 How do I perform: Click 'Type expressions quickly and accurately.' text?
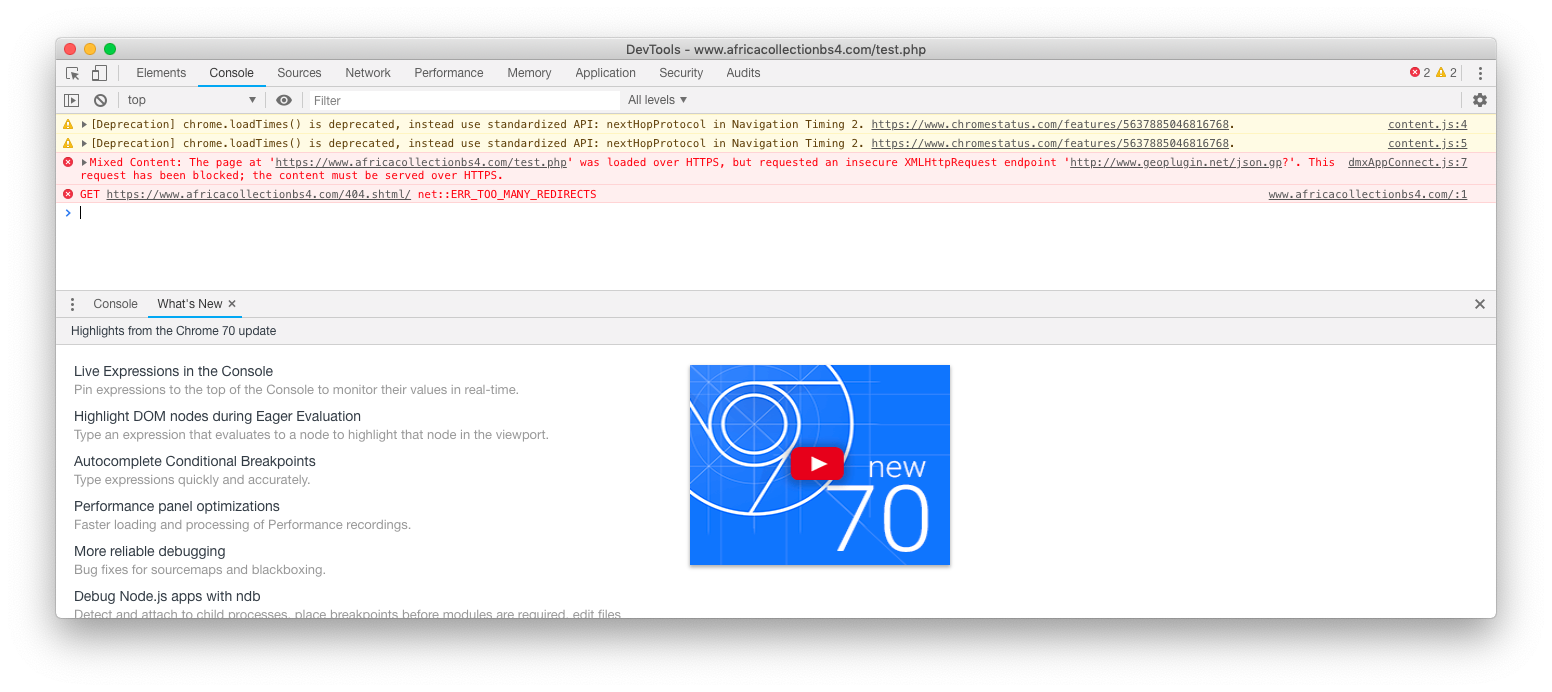pos(192,480)
